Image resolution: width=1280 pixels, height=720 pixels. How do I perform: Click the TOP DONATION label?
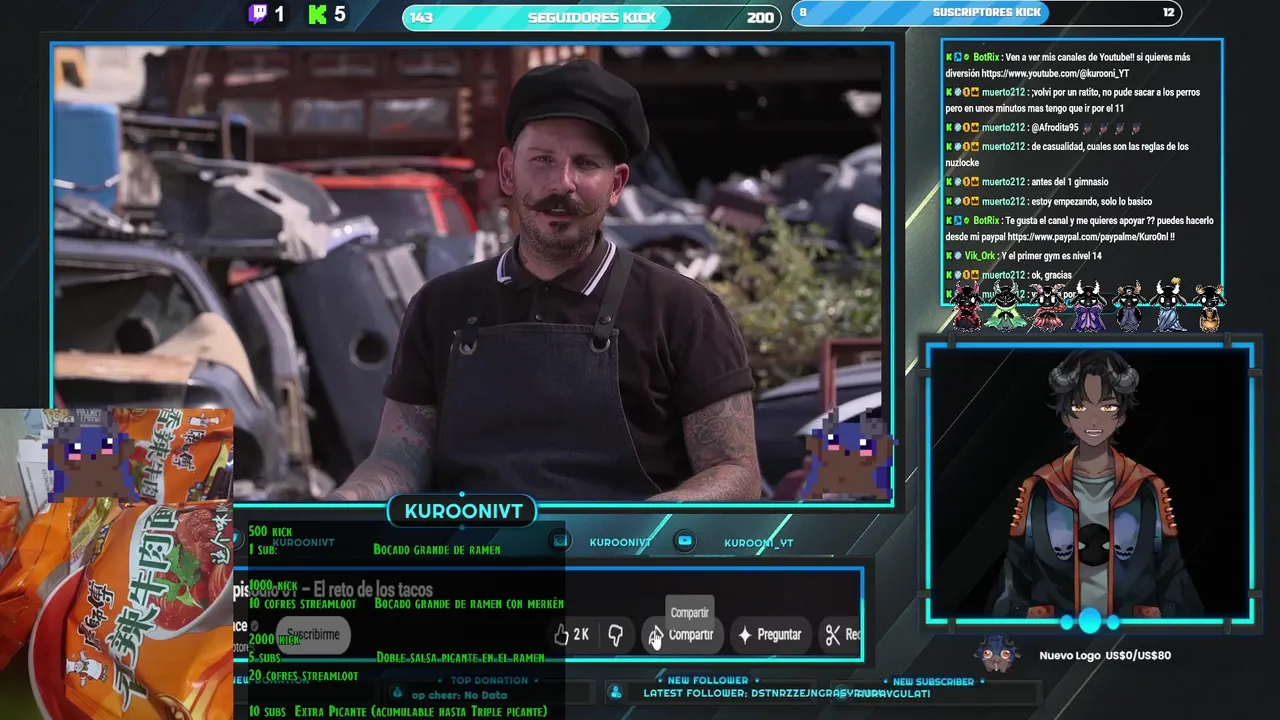click(489, 680)
